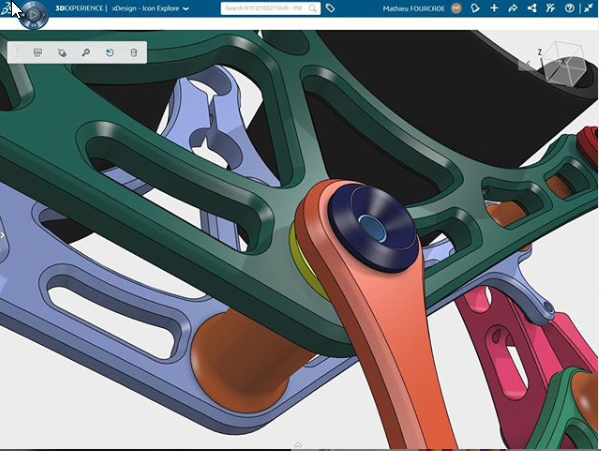Expand the bottom action bar chevron
The width and height of the screenshot is (601, 451).
(298, 445)
